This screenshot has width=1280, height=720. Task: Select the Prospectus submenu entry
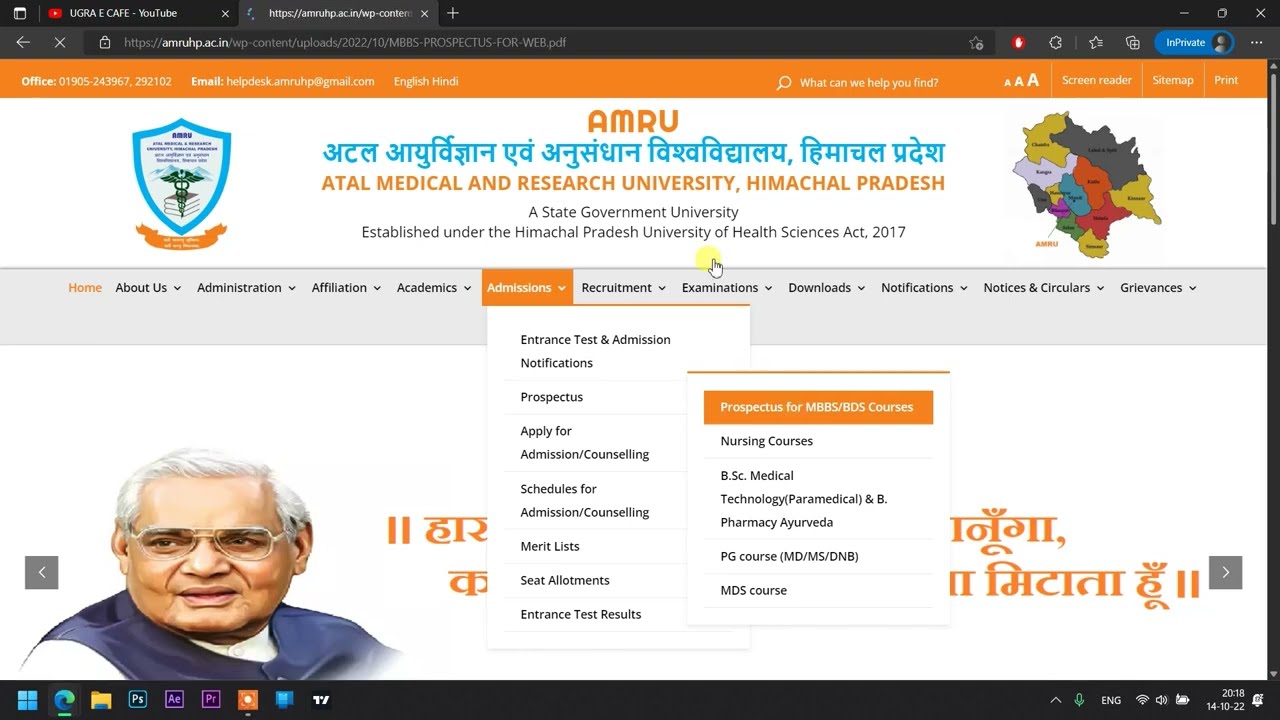[x=552, y=397]
